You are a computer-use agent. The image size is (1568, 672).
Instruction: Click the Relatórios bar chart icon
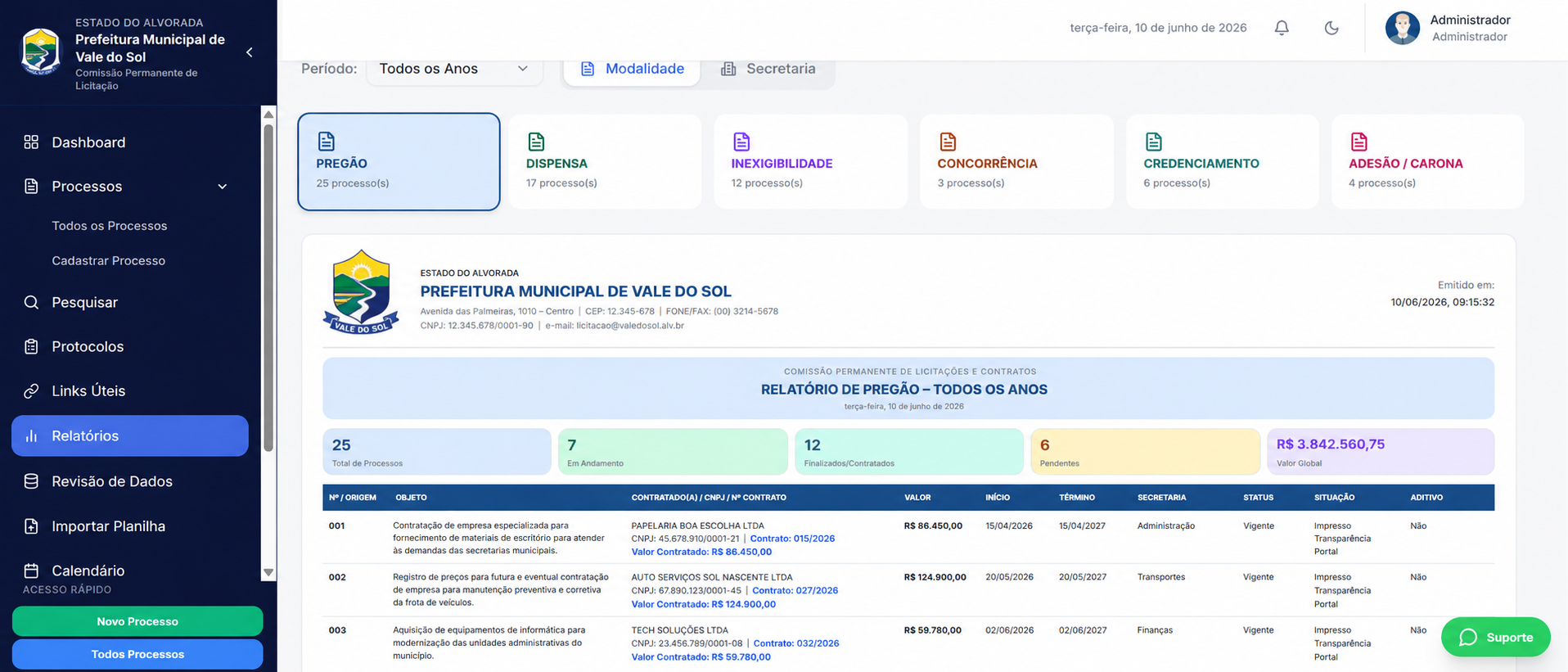31,436
